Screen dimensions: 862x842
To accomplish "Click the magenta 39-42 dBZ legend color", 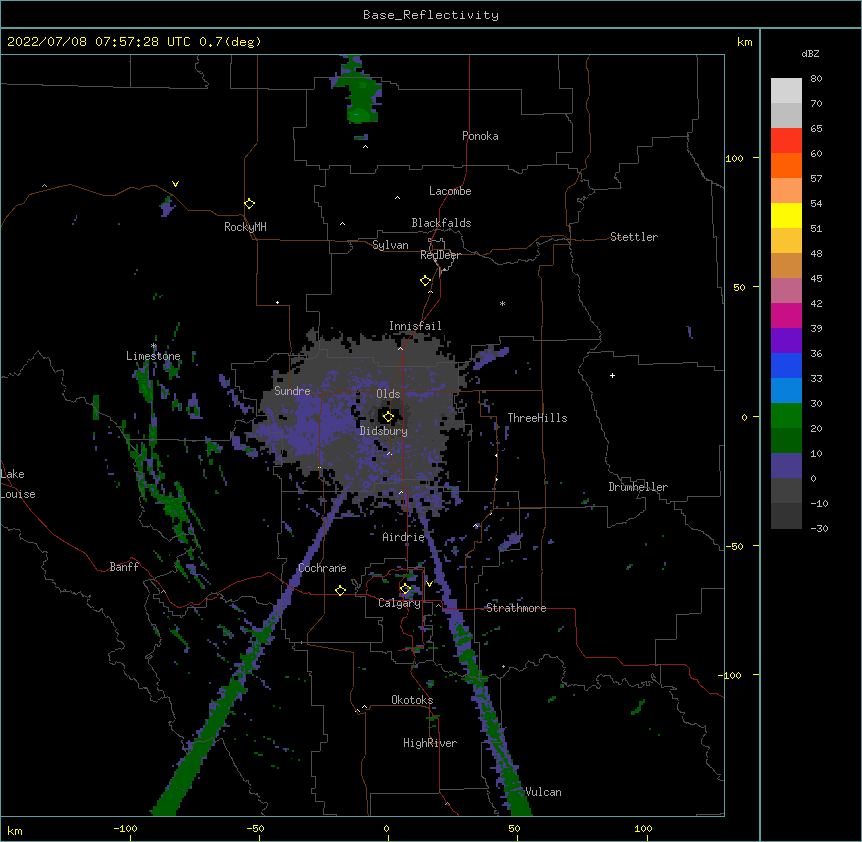I will [786, 315].
